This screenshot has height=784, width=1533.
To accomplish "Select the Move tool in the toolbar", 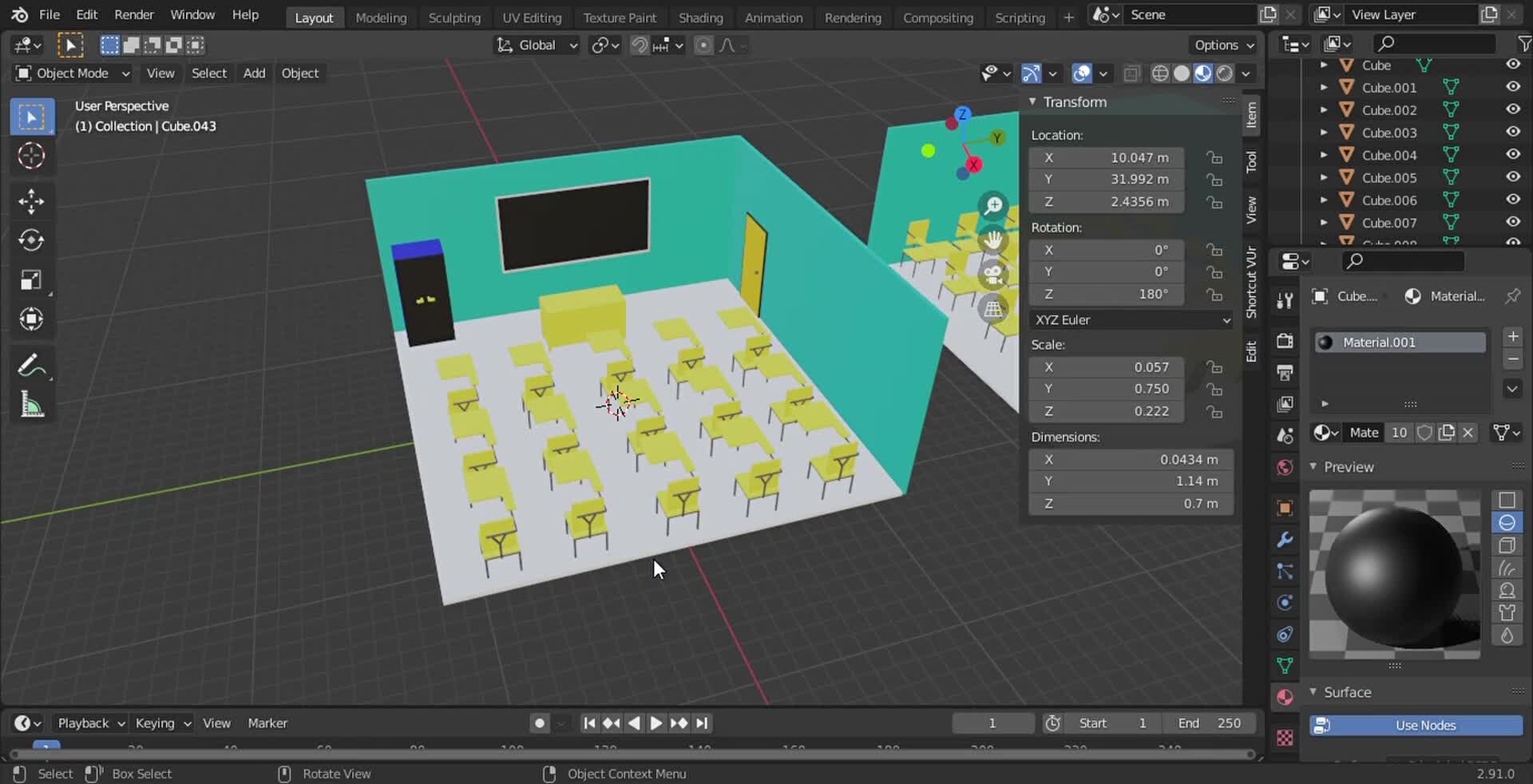I will (x=31, y=201).
